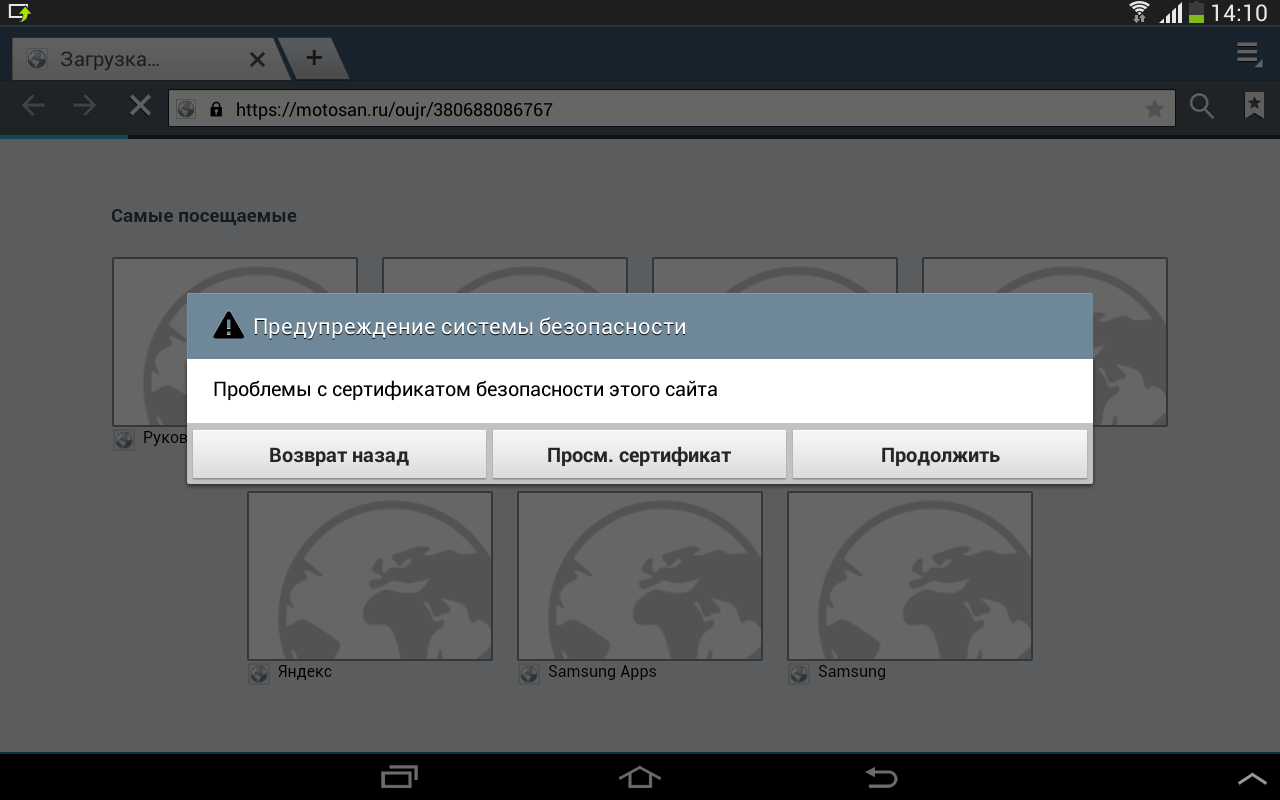Screen dimensions: 1280x800
Task: Tap the cellular signal bars icon
Action: click(x=1170, y=12)
